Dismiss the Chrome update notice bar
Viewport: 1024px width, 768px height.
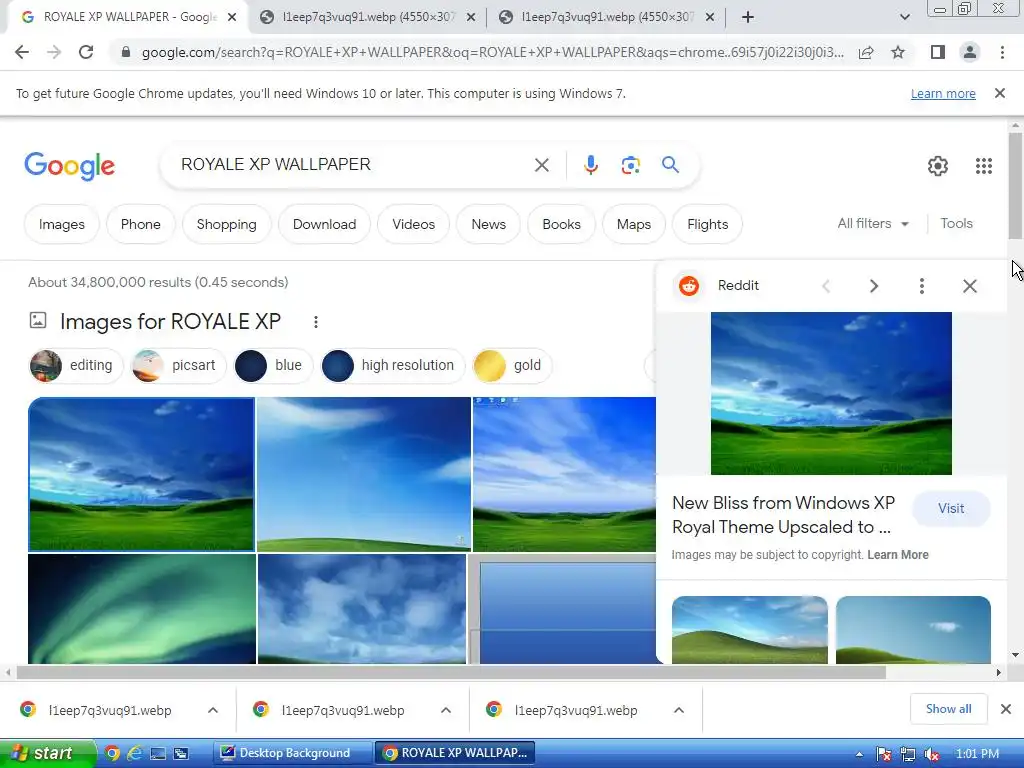coord(999,93)
